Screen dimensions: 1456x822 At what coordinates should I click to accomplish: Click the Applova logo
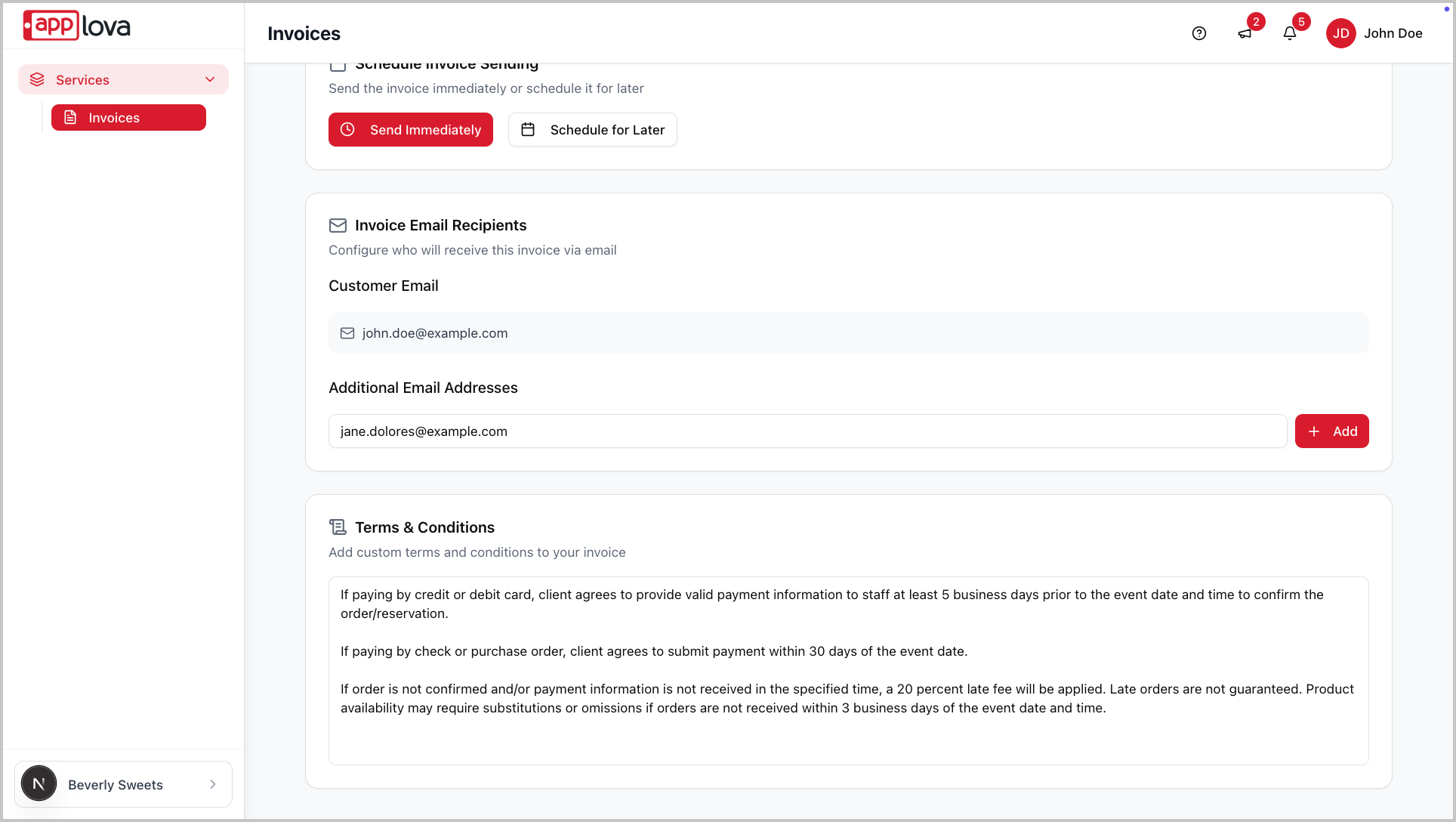click(77, 26)
